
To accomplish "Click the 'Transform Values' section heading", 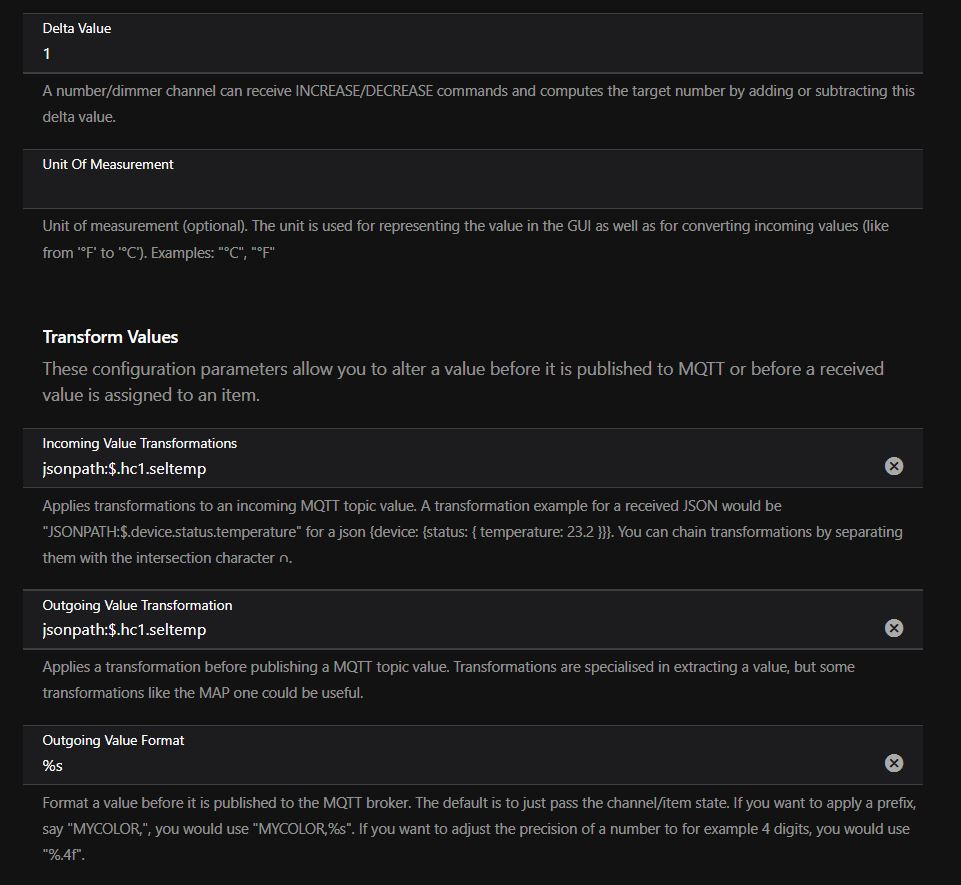I will (110, 337).
